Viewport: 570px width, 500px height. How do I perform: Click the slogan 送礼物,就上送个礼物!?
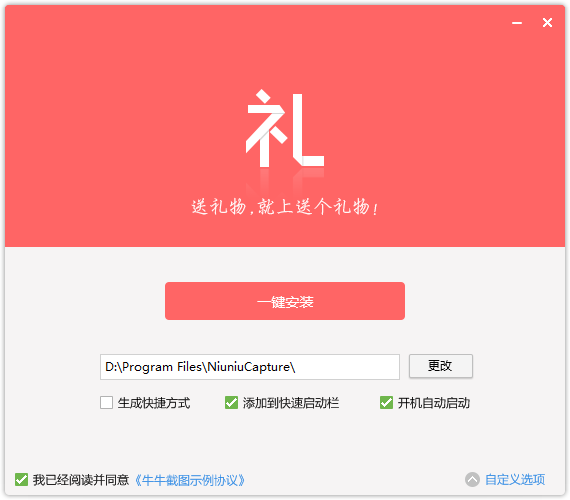point(285,207)
